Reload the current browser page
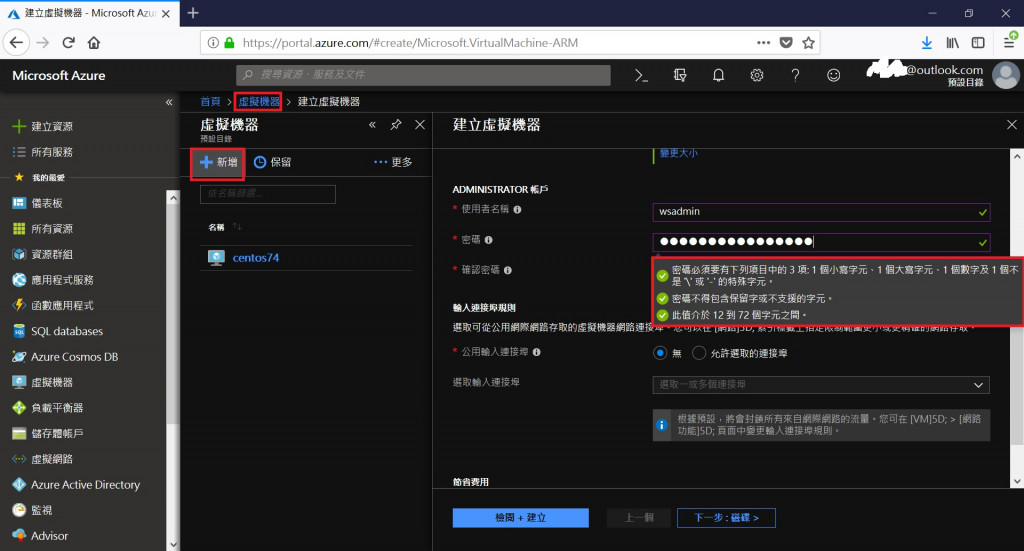The width and height of the screenshot is (1024, 551). (x=69, y=43)
